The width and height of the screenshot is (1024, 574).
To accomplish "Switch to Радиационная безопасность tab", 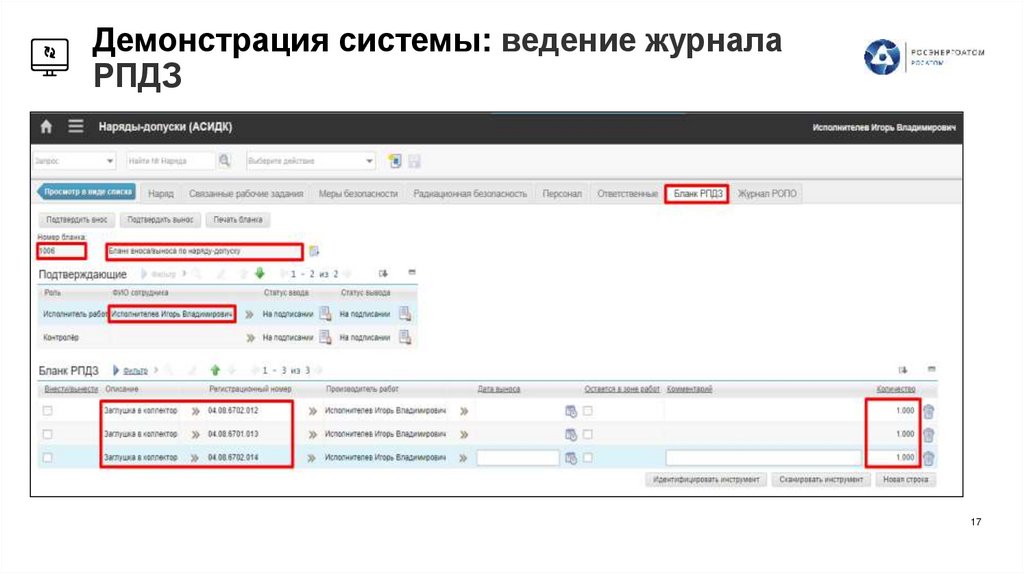I will tap(470, 193).
